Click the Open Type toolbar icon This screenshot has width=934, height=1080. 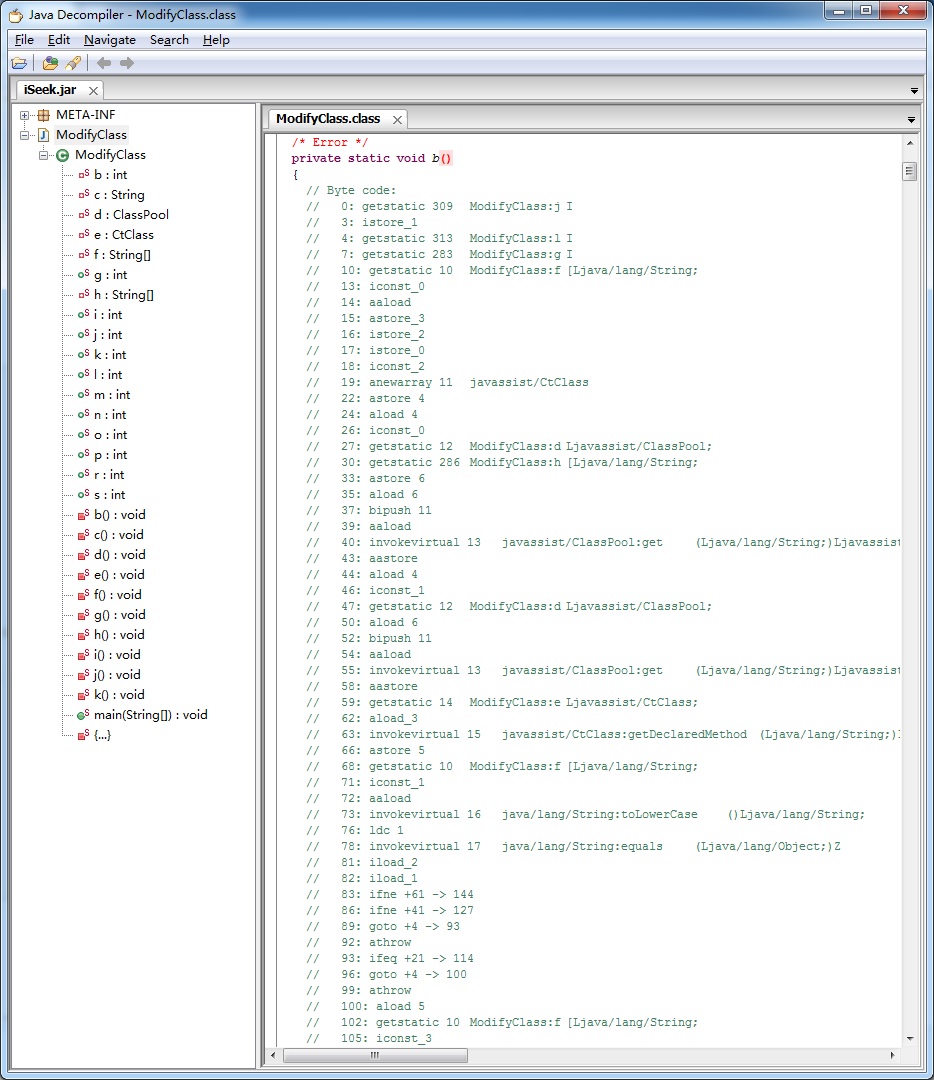click(50, 63)
